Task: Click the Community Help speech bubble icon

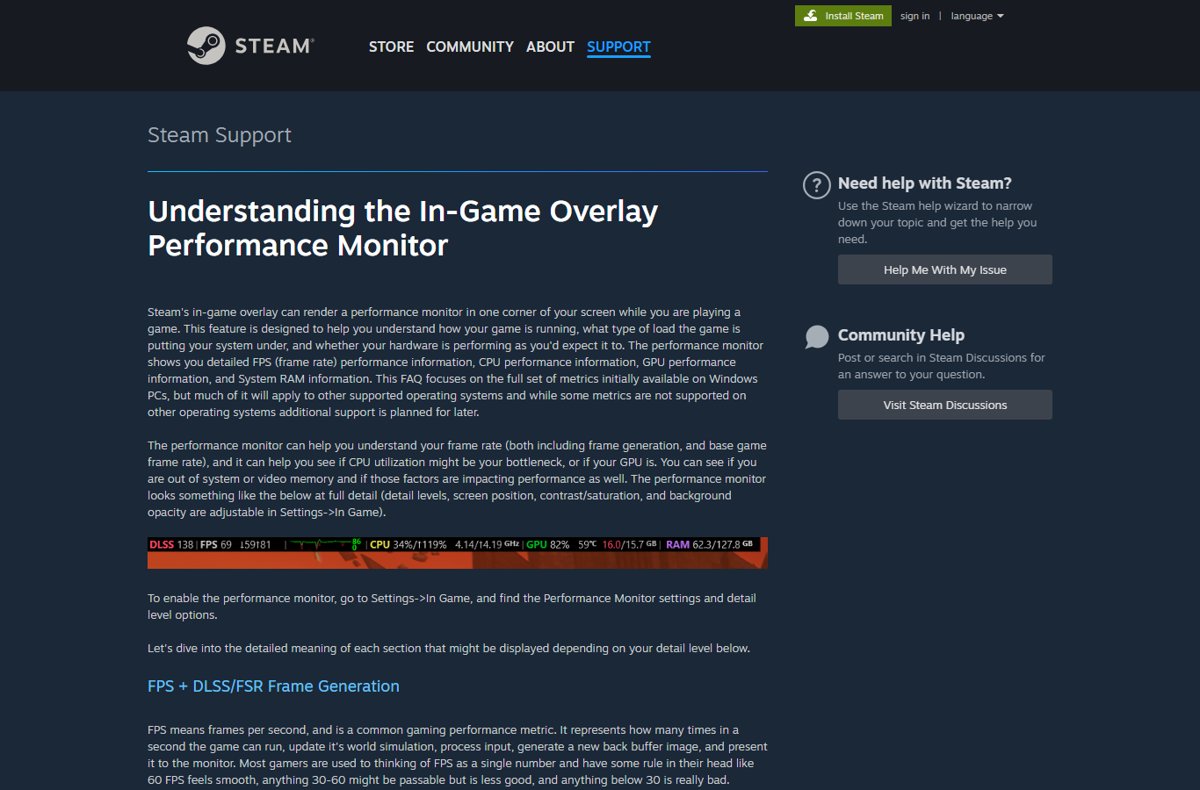Action: (x=817, y=337)
